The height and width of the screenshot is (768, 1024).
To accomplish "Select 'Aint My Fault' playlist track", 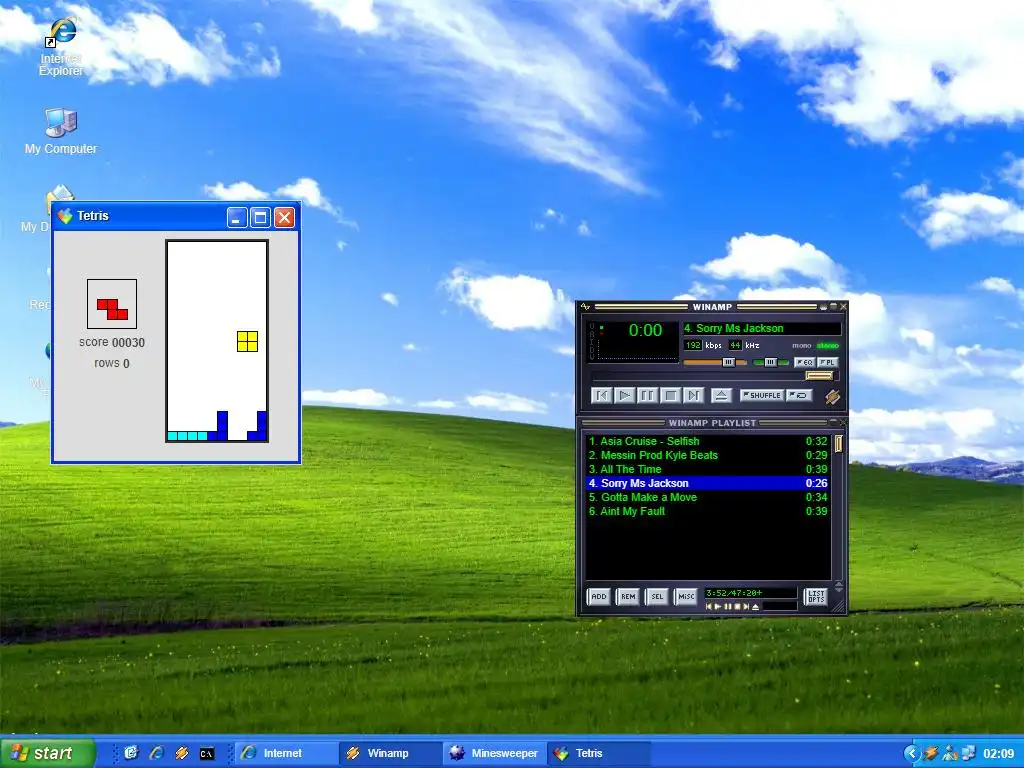I will click(708, 511).
